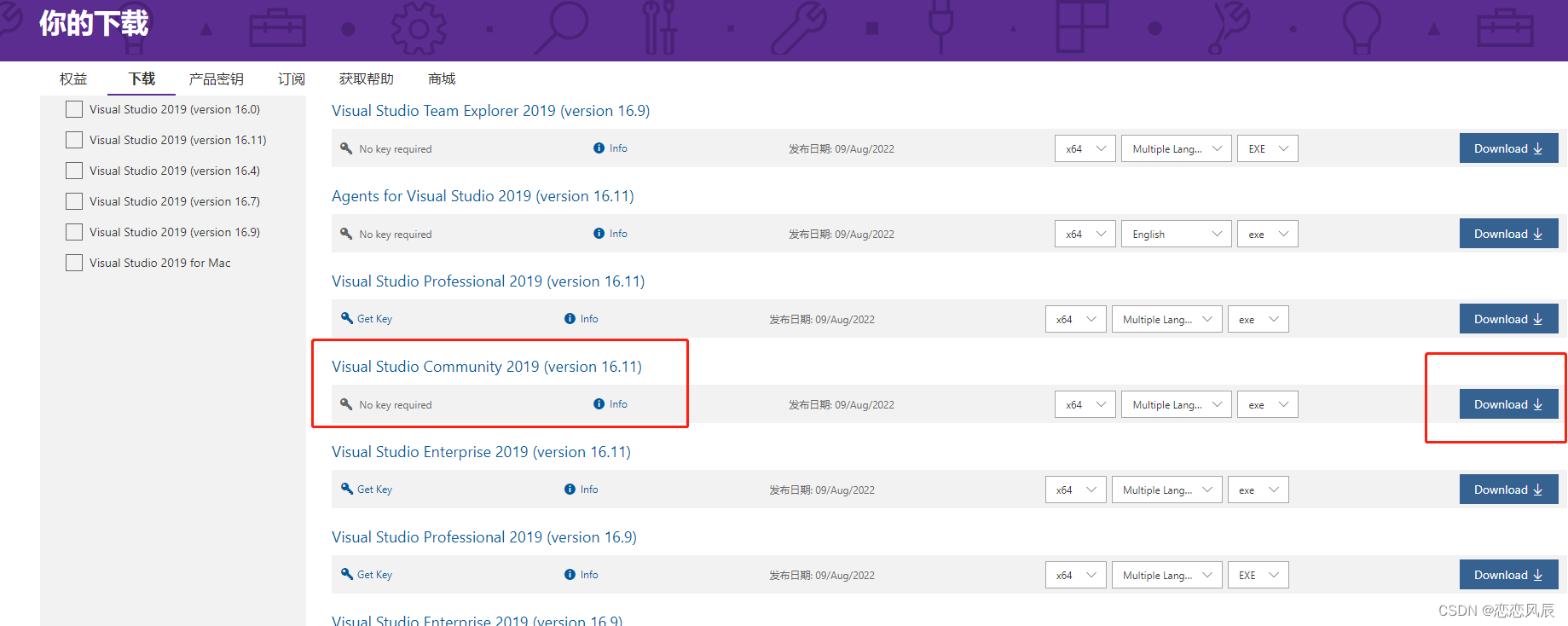Open exe format dropdown for Community 2019 (16.11)
The image size is (1568, 626).
click(1268, 404)
